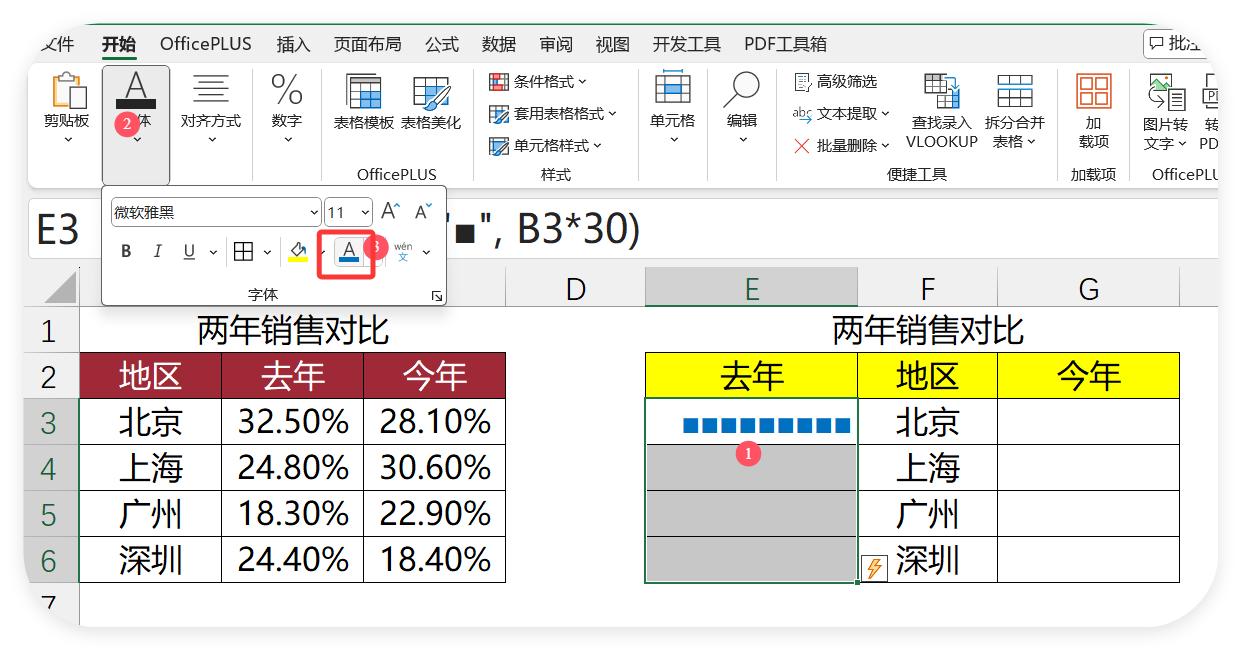The height and width of the screenshot is (650, 1241).
Task: Click the 拆分合并表格 tool
Action: click(x=1015, y=111)
